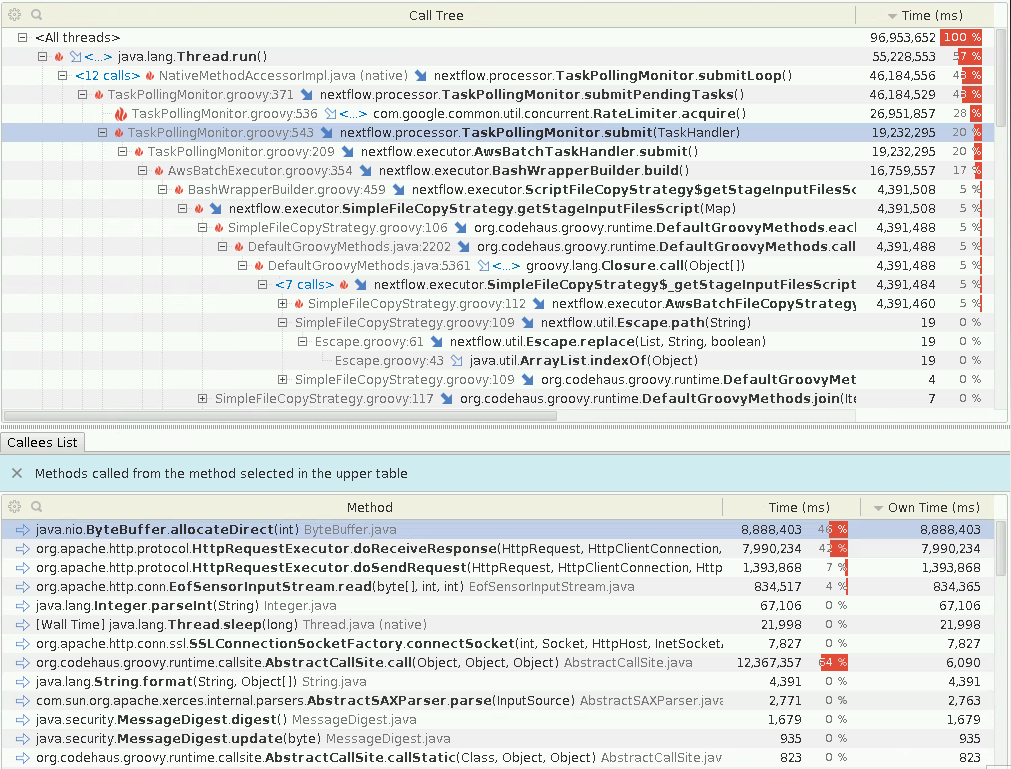Open the Call Tree view settings gear

pyautogui.click(x=13, y=15)
